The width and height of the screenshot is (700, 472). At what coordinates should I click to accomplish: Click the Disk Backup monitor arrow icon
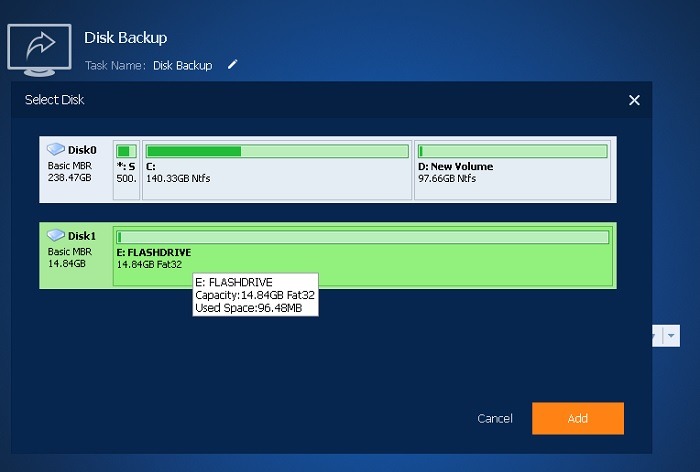coord(38,47)
